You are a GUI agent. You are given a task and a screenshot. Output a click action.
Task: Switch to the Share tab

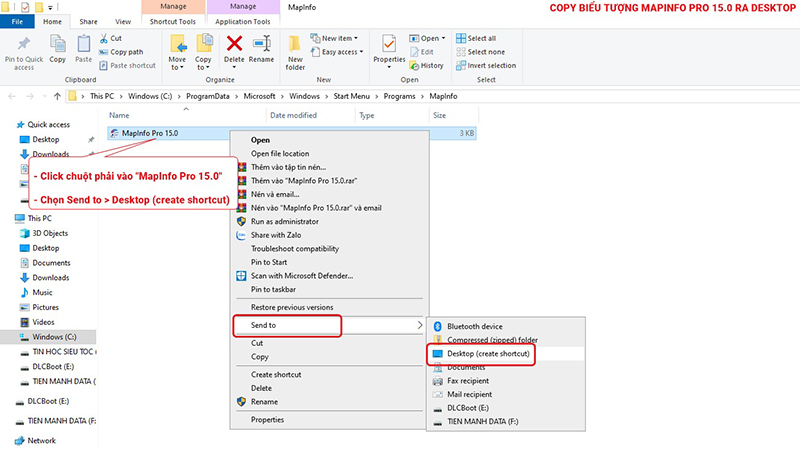[x=88, y=21]
